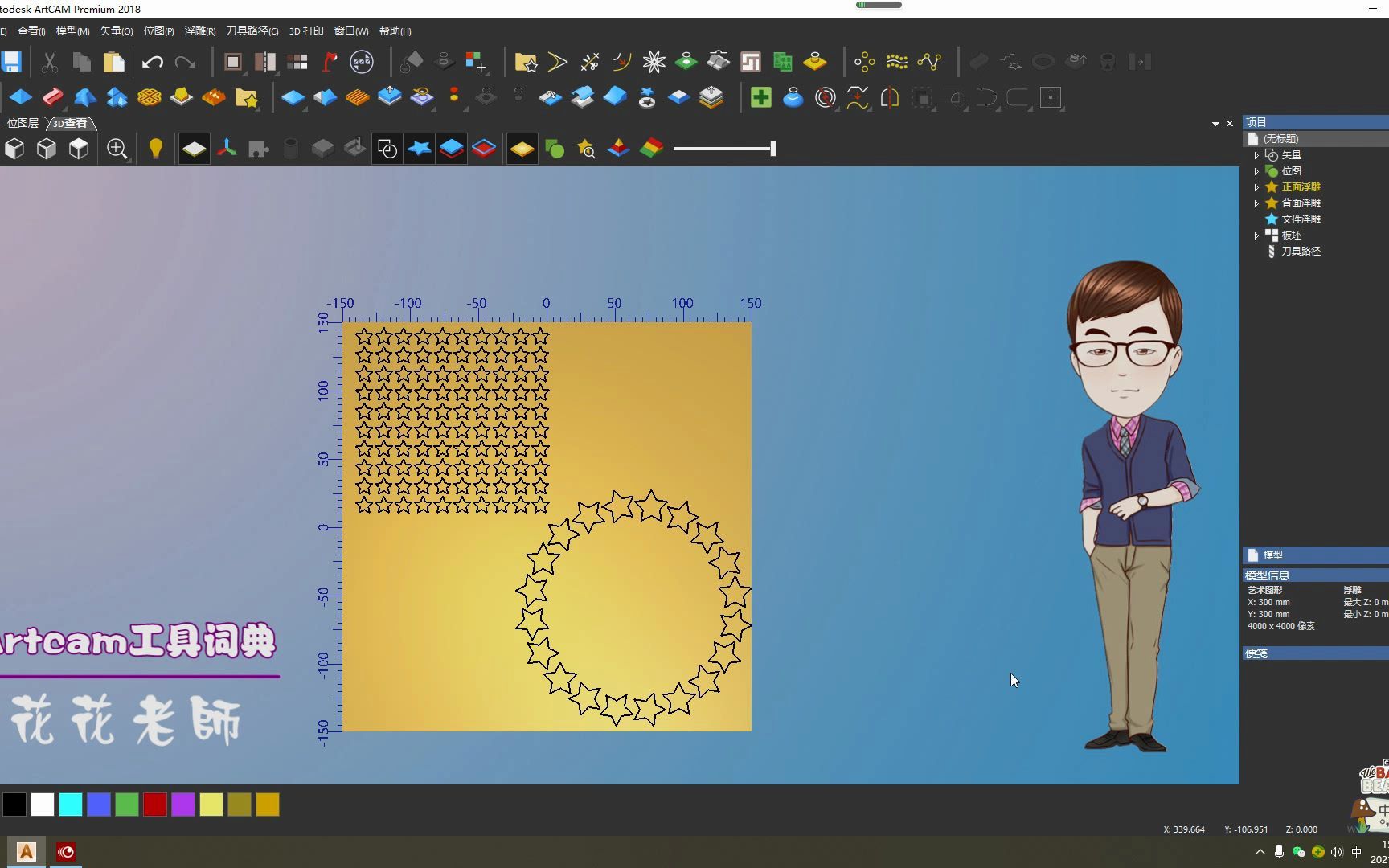This screenshot has height=868, width=1389.
Task: Click the 便笺 panel header
Action: point(1315,653)
